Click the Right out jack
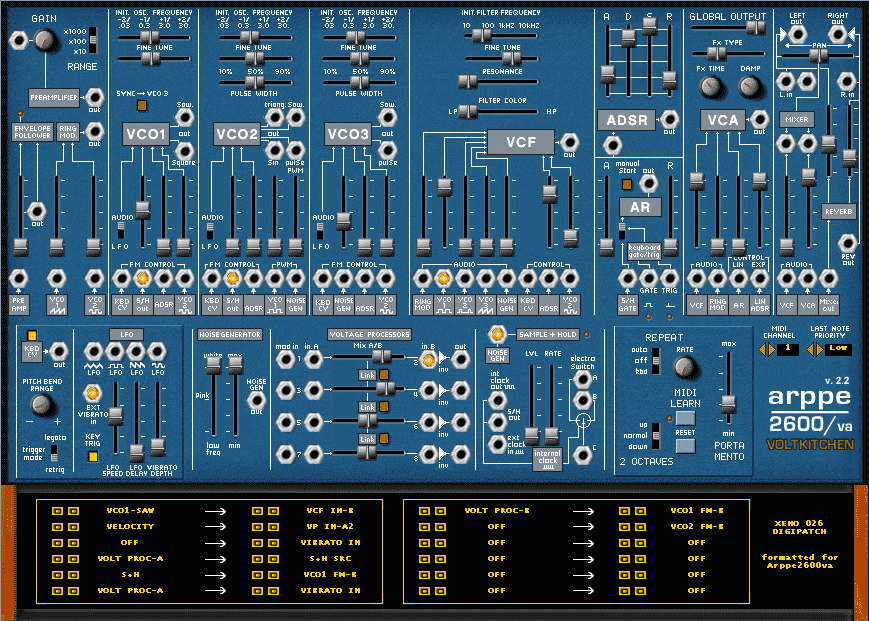 point(837,34)
